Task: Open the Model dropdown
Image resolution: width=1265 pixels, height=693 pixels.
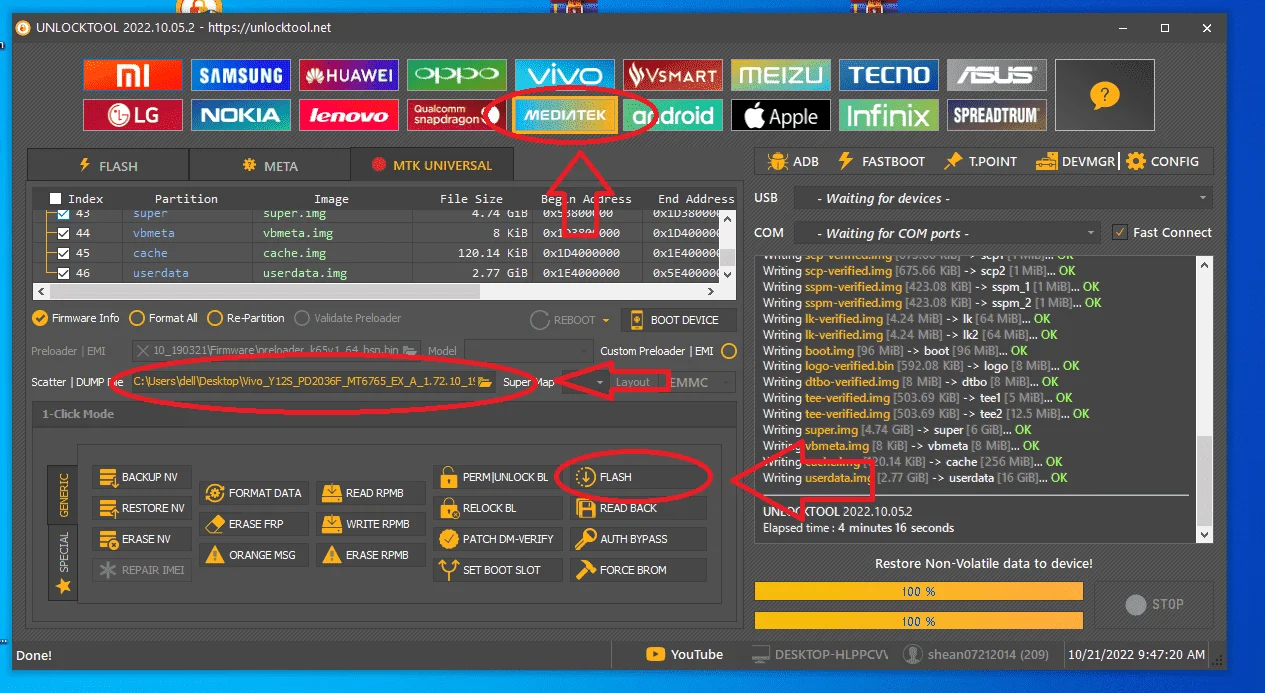Action: [529, 351]
